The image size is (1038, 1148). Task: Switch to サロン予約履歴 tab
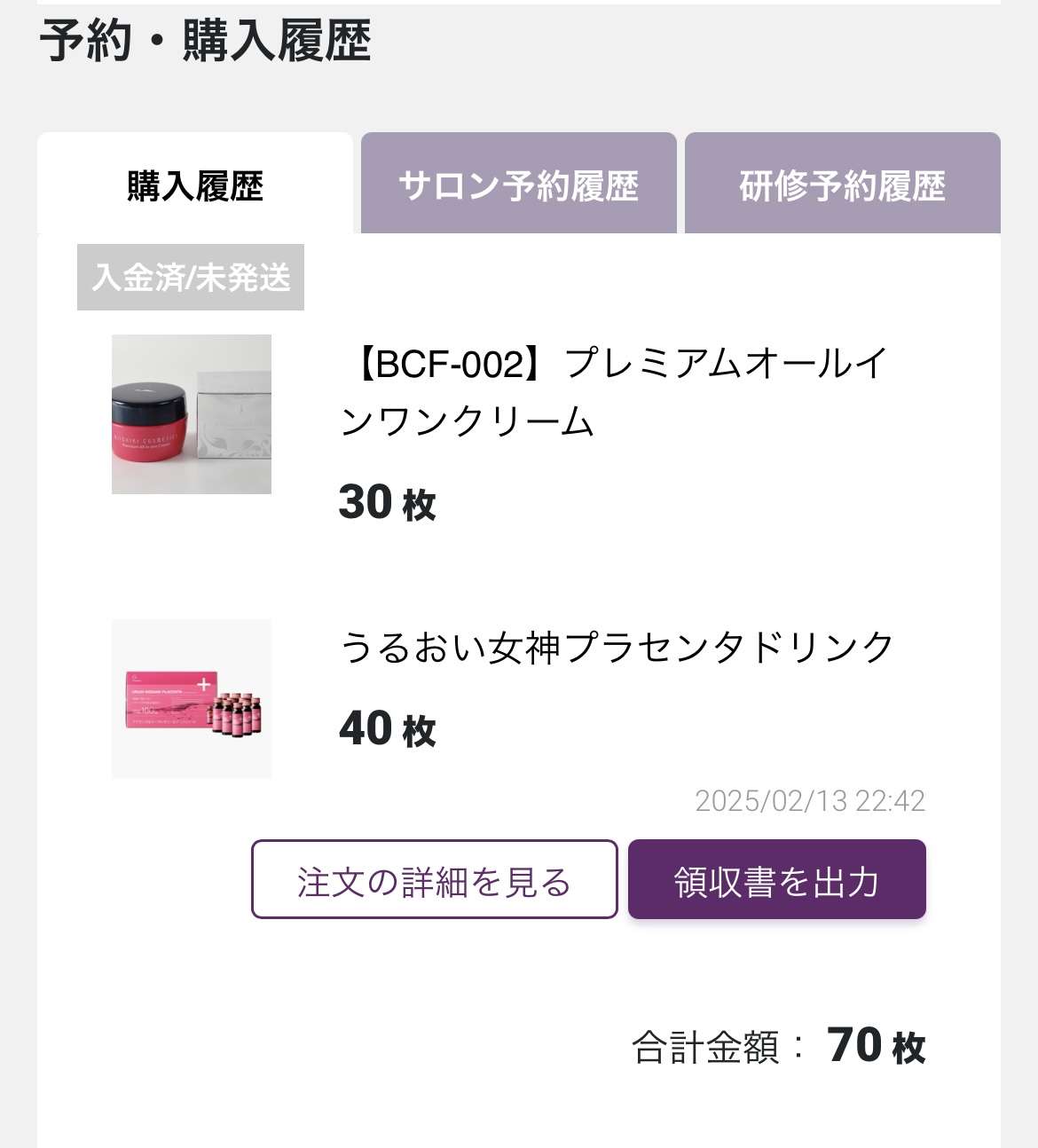pos(518,184)
